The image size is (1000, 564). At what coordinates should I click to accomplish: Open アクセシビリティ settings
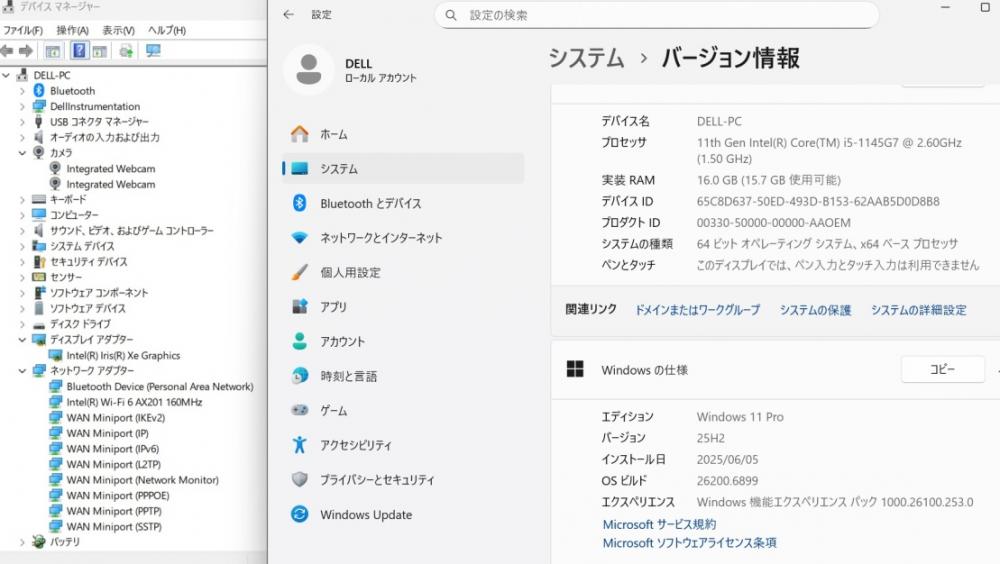(356, 445)
